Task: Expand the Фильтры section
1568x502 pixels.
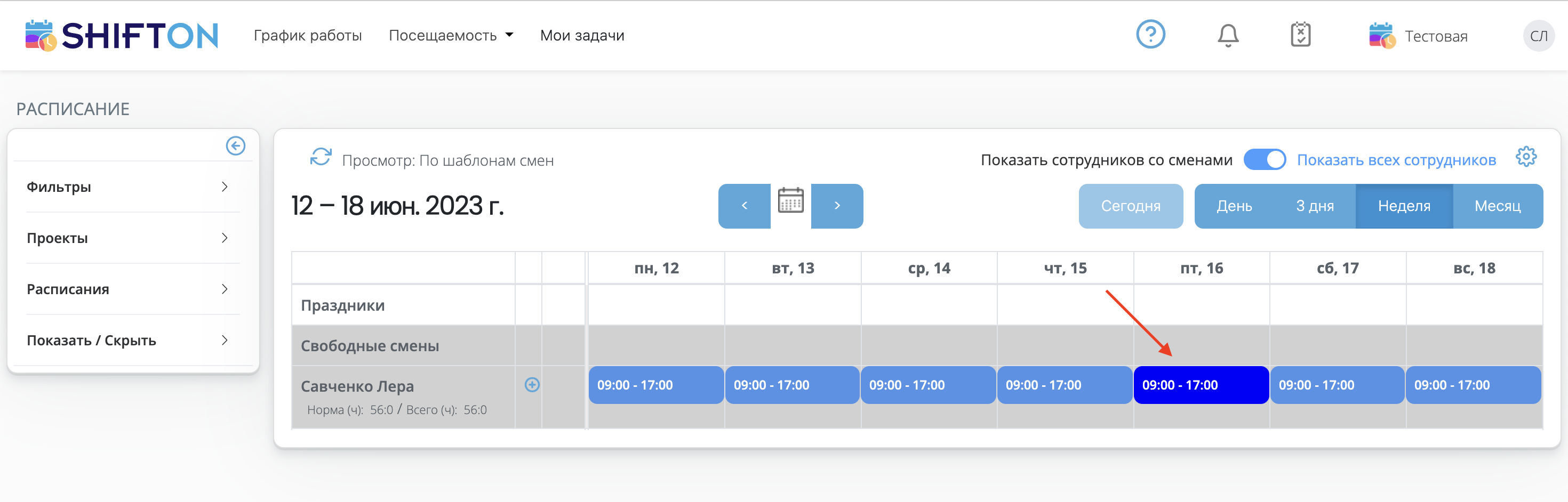Action: coord(127,187)
